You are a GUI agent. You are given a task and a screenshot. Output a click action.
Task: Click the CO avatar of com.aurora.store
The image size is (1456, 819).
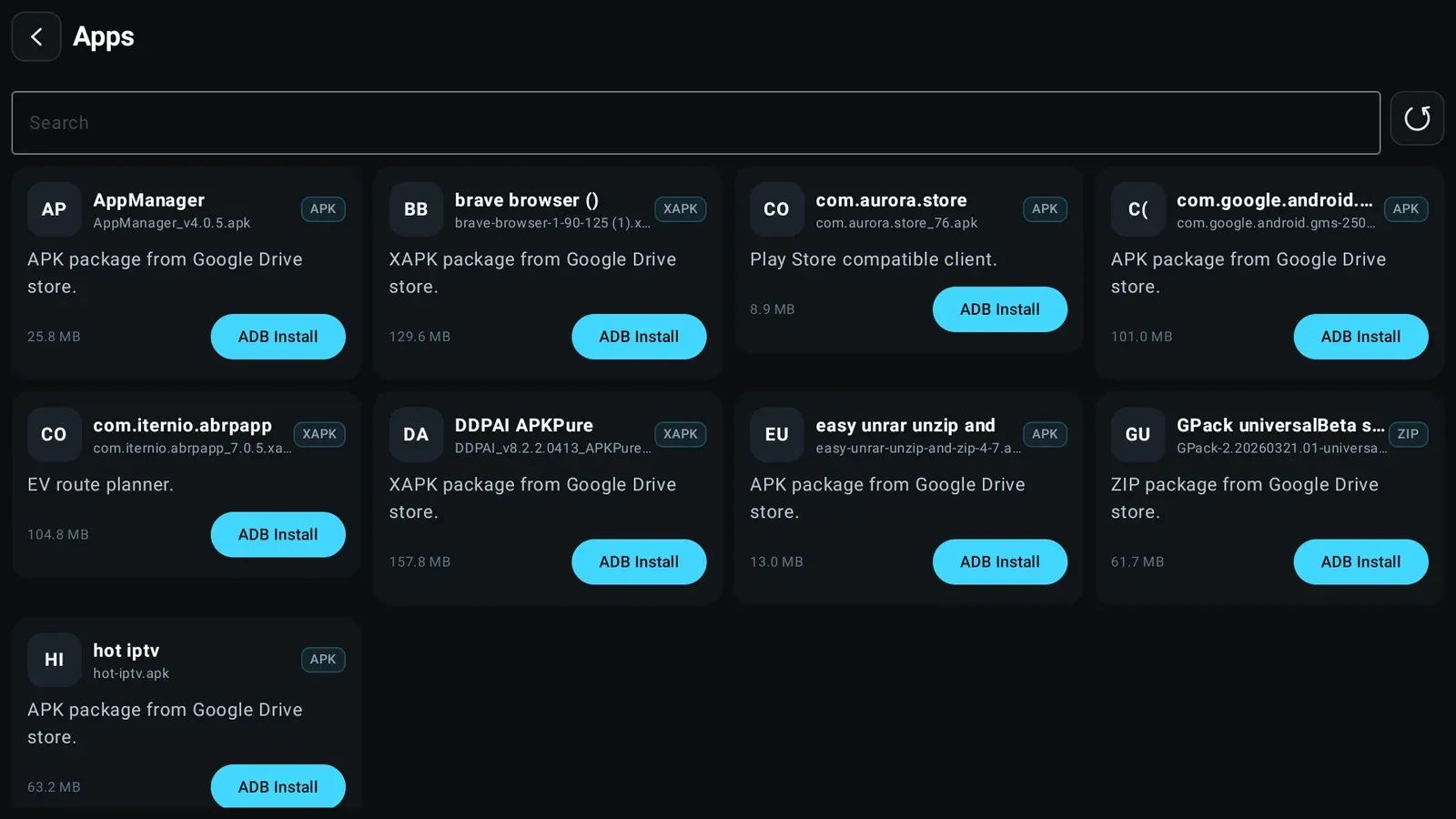click(776, 209)
